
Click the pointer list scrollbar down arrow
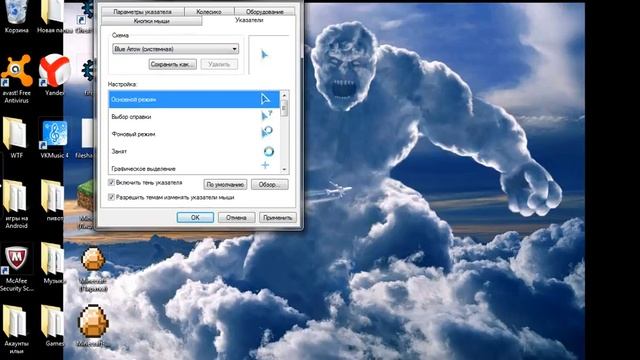coord(284,169)
